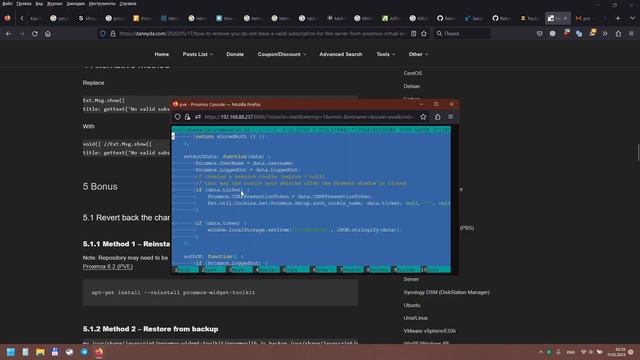Click the Pocket save icon in toolbar

point(540,34)
